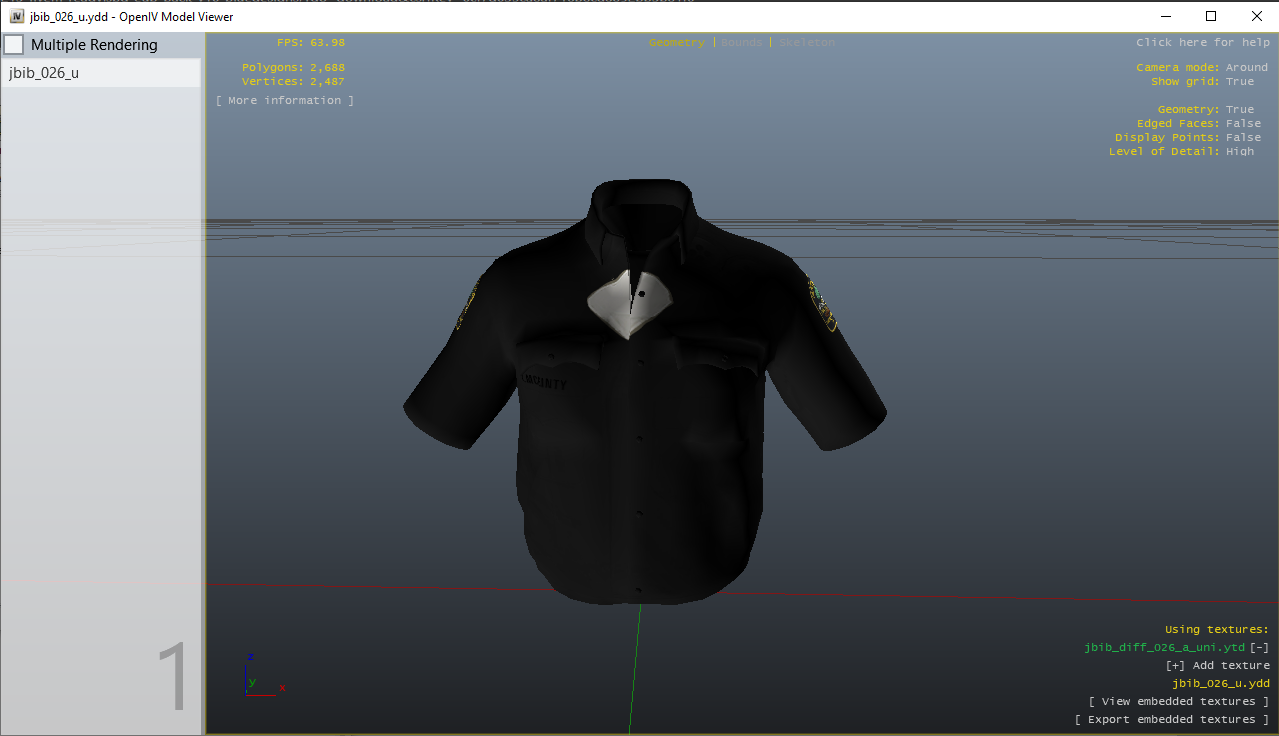Change the Camera mode setting

click(1202, 68)
